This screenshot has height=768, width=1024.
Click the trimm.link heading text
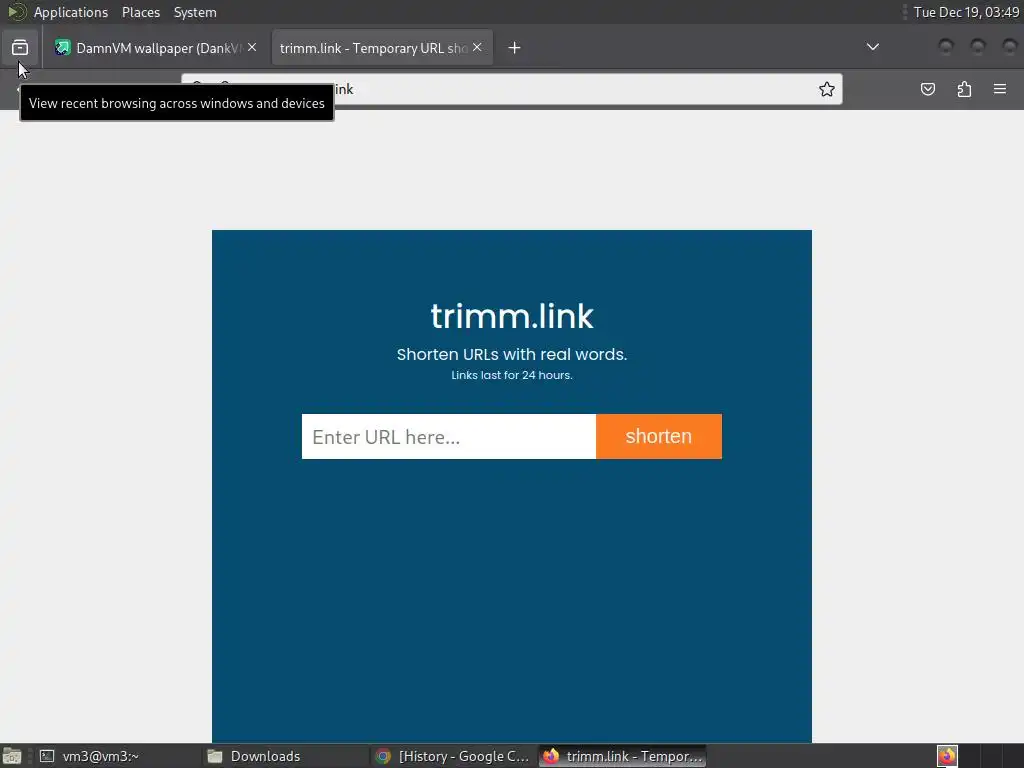coord(512,316)
